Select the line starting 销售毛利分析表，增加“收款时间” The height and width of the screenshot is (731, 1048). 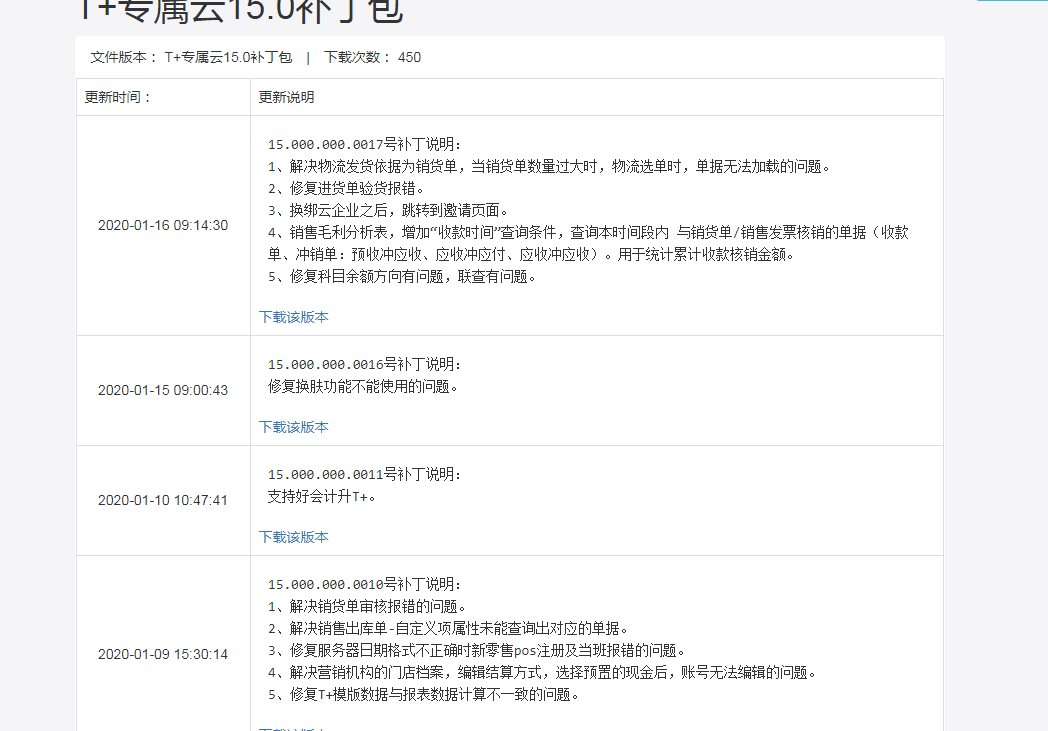[588, 233]
